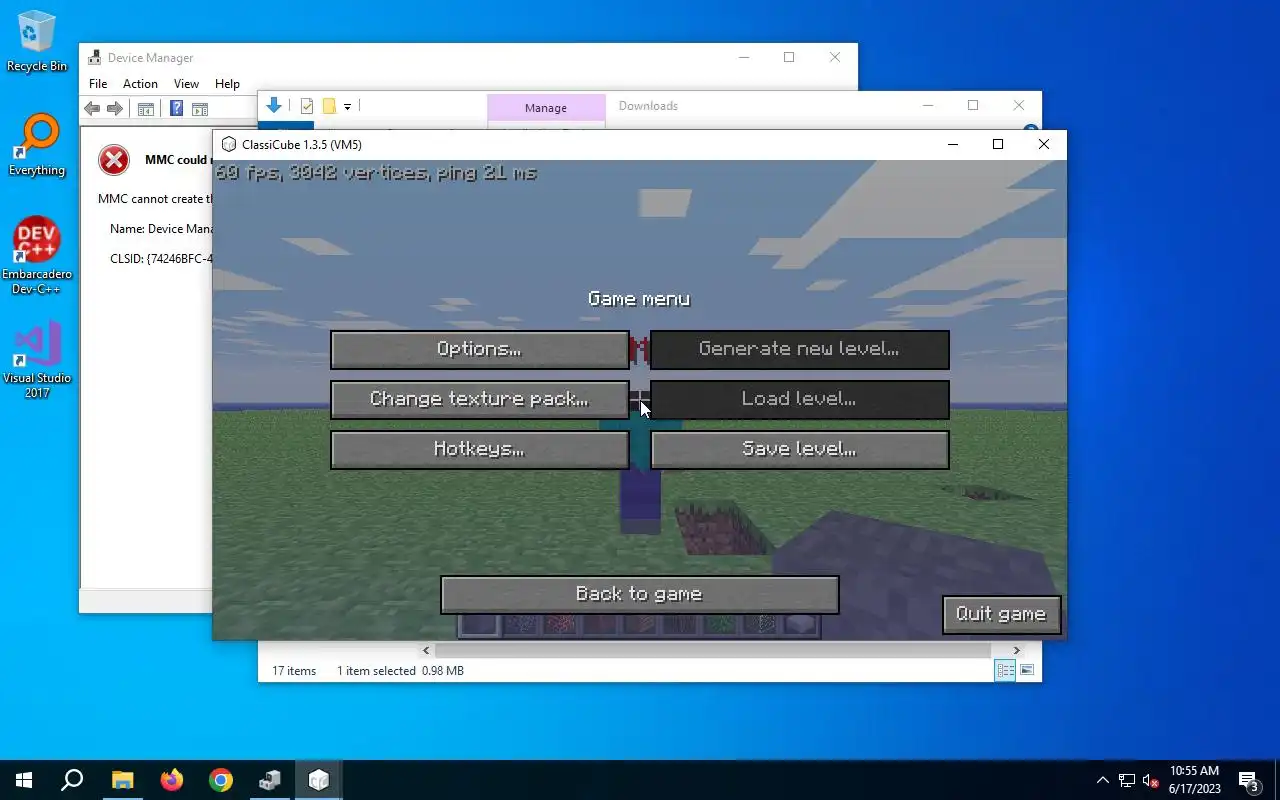Click Back arrow in Device Manager toolbar
Screen dimensions: 1280x800
[x=92, y=109]
